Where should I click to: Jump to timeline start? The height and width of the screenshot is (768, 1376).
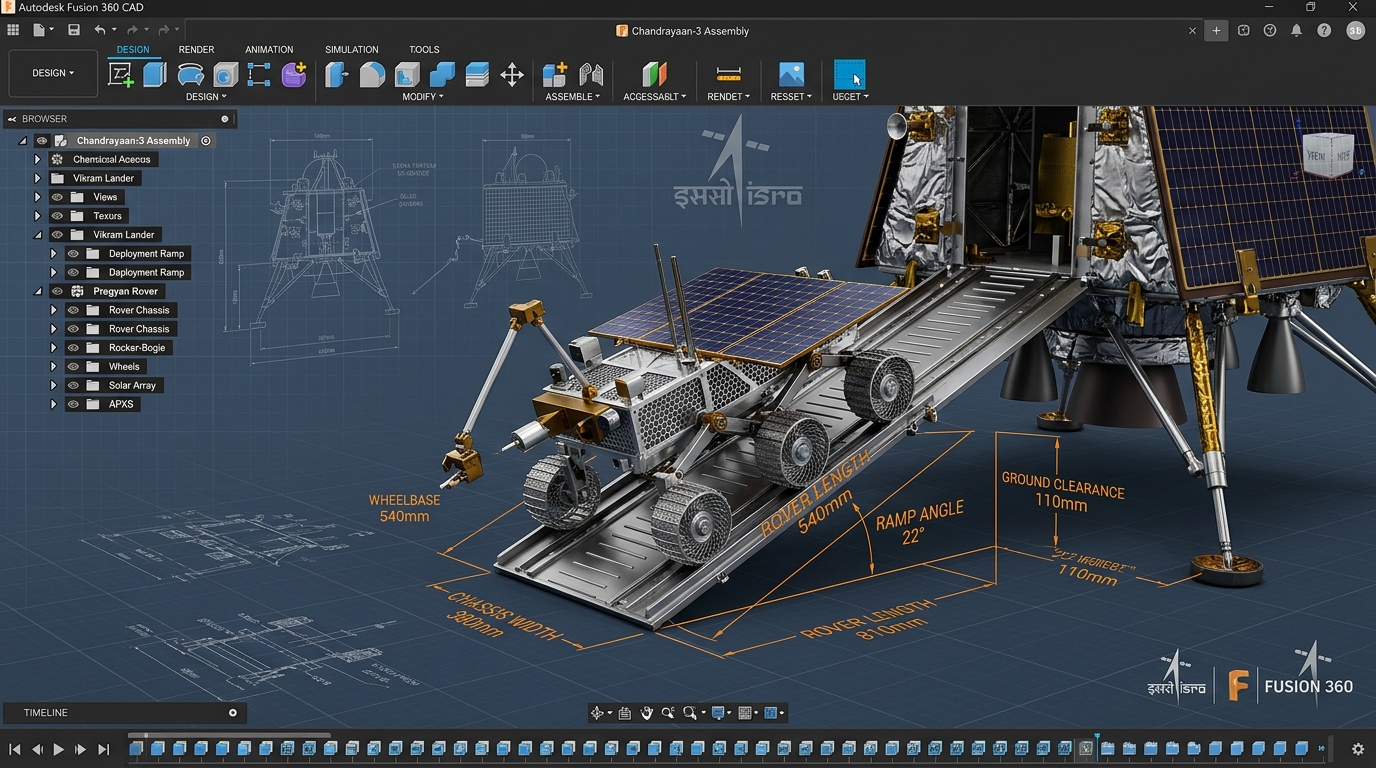tap(15, 749)
